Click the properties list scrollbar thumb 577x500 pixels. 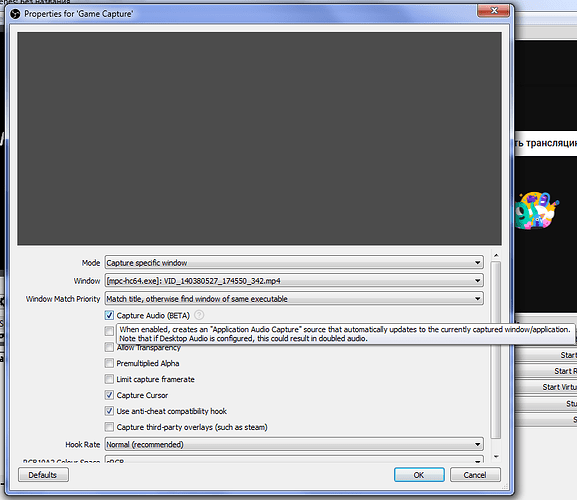click(496, 350)
